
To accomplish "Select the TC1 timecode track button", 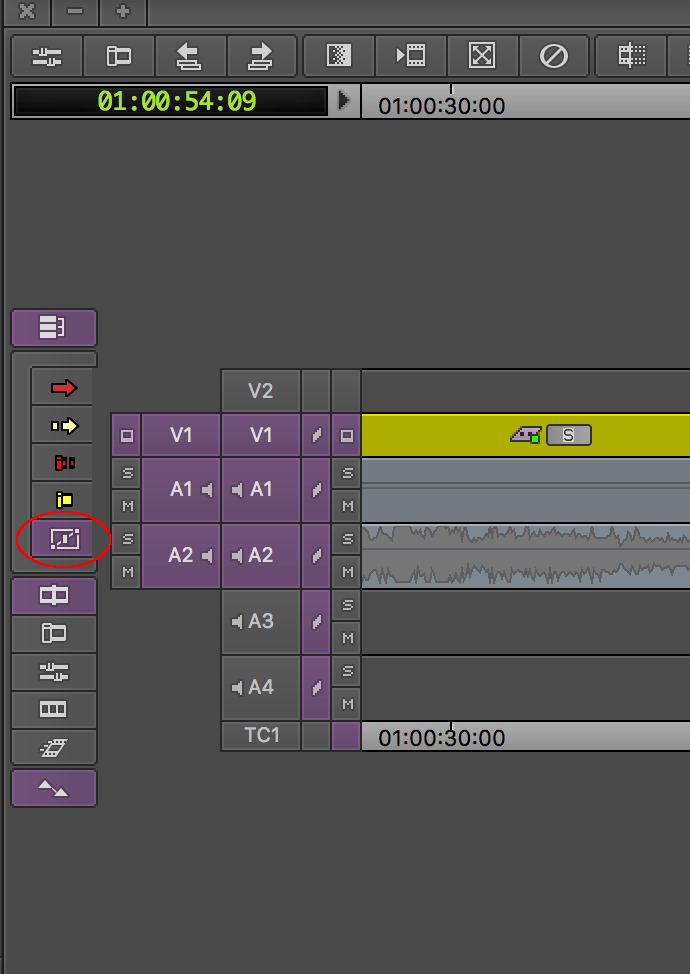I will tap(260, 735).
